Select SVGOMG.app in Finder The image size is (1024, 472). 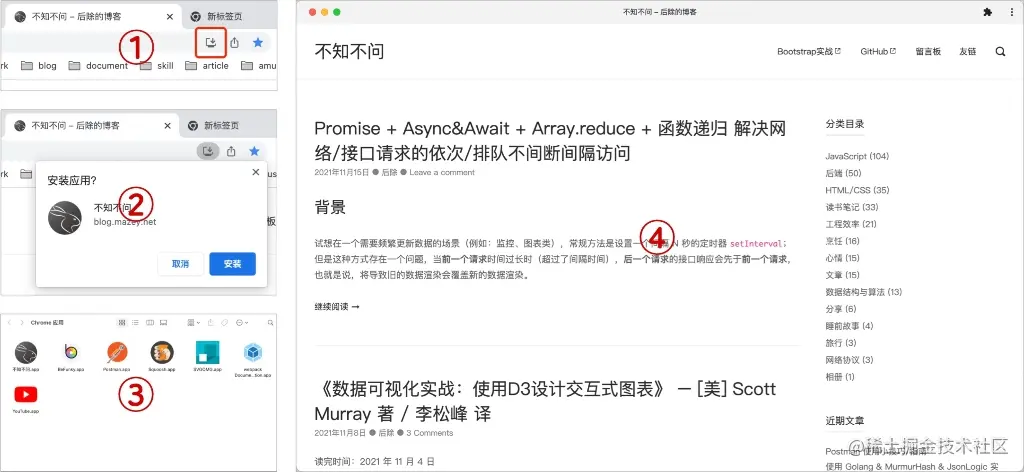coord(208,356)
